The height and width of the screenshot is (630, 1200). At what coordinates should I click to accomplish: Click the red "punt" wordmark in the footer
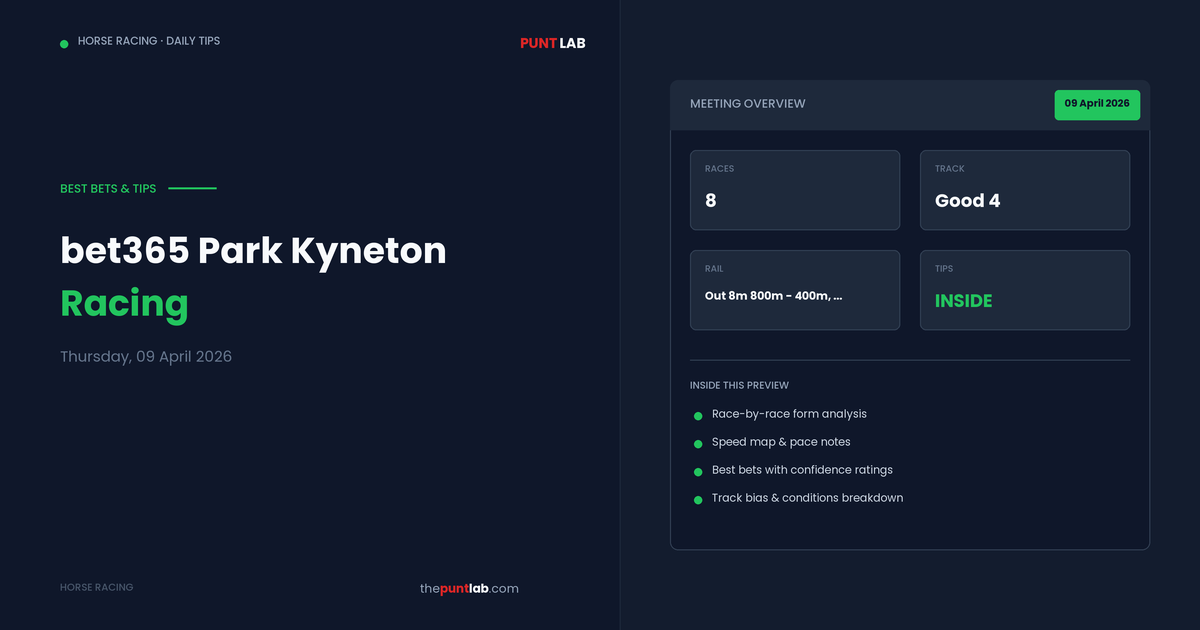pos(454,589)
